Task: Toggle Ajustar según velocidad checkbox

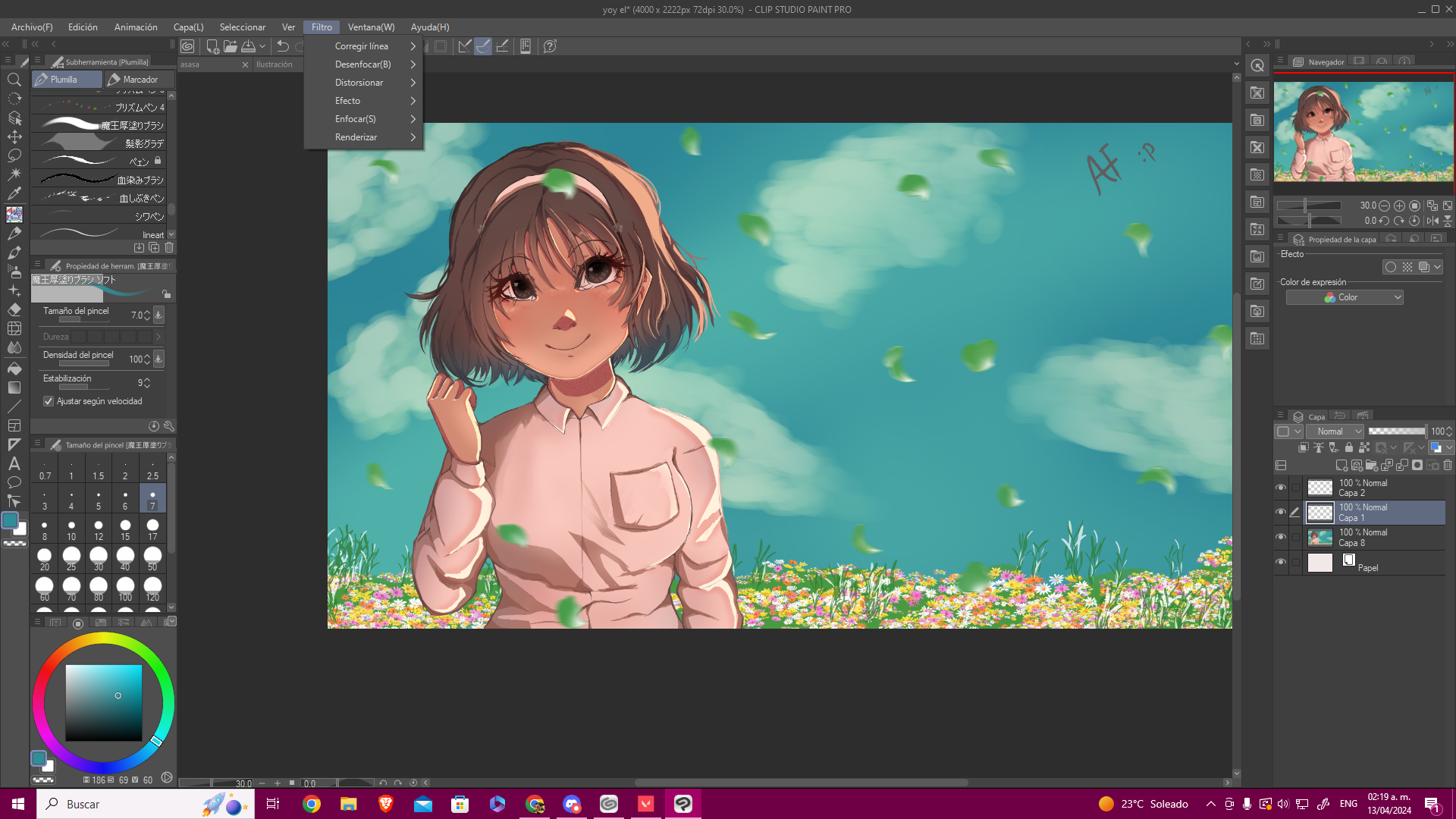Action: (49, 401)
